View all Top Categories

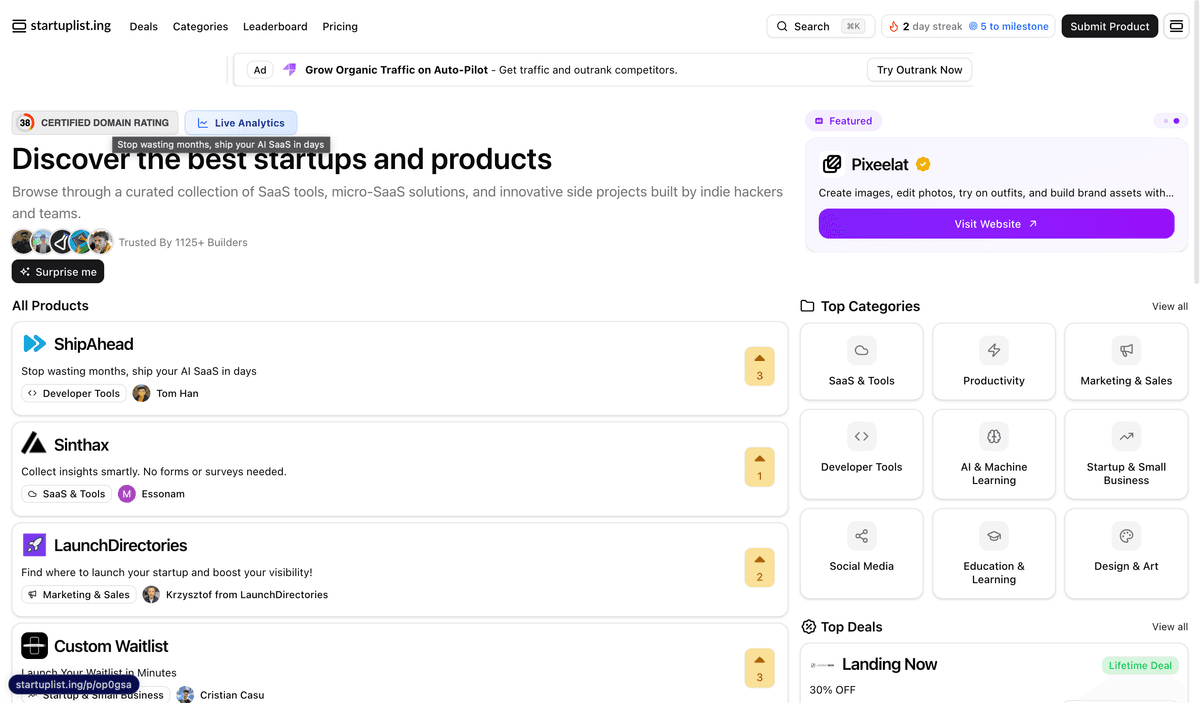click(1170, 307)
